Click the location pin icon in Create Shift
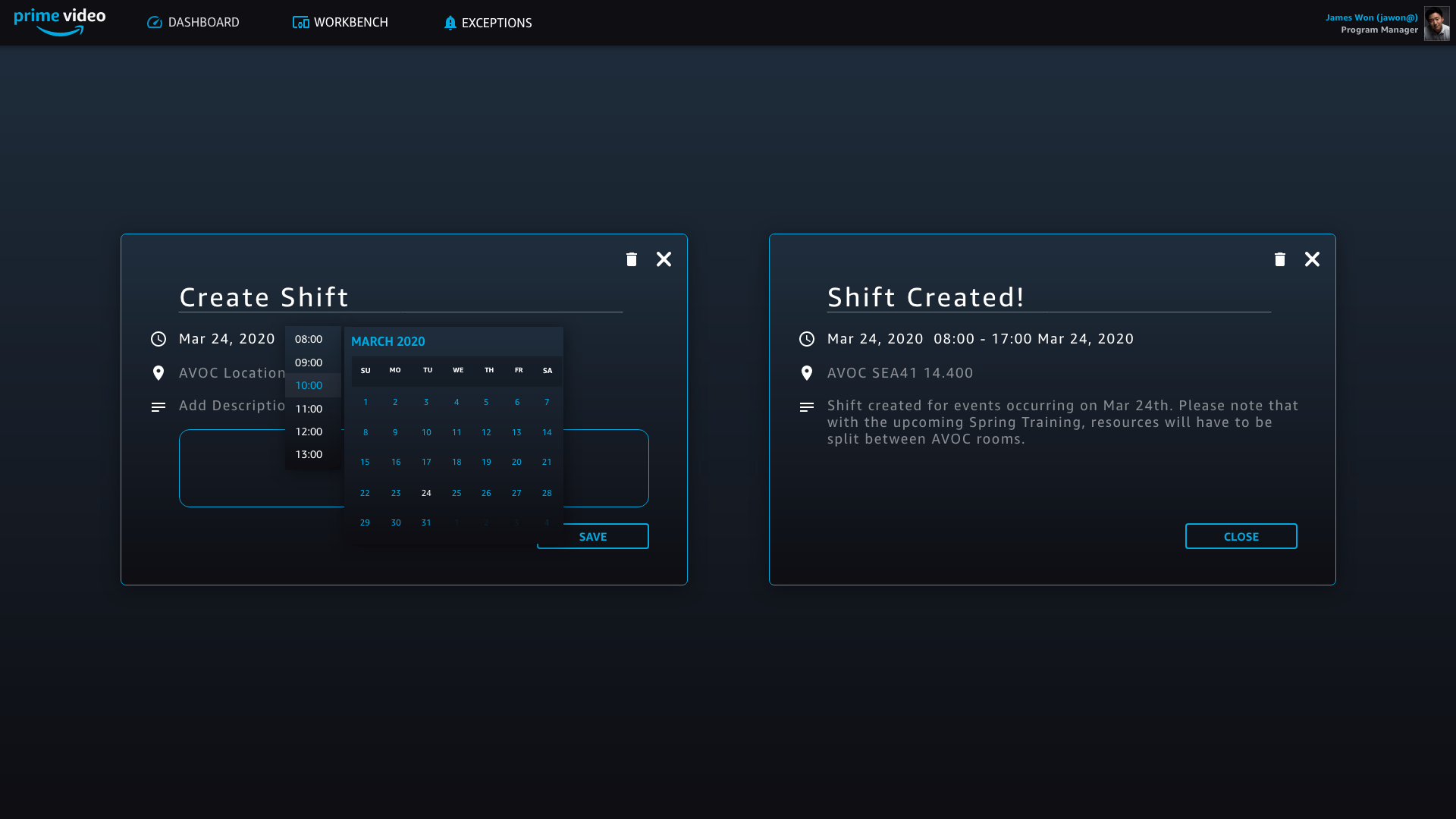This screenshot has height=819, width=1456. pyautogui.click(x=158, y=373)
